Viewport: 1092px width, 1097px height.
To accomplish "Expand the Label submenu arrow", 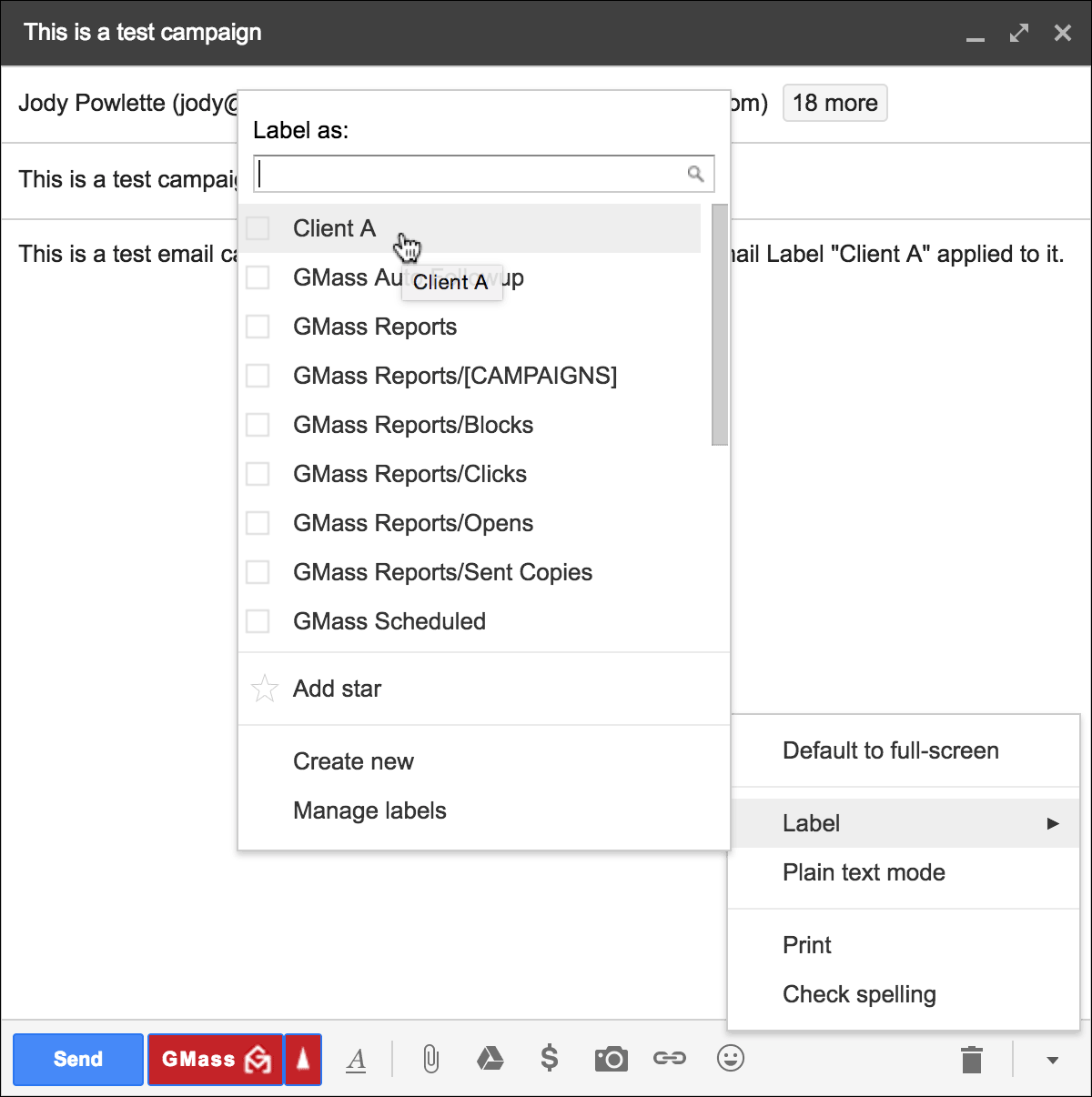I will coord(1053,823).
